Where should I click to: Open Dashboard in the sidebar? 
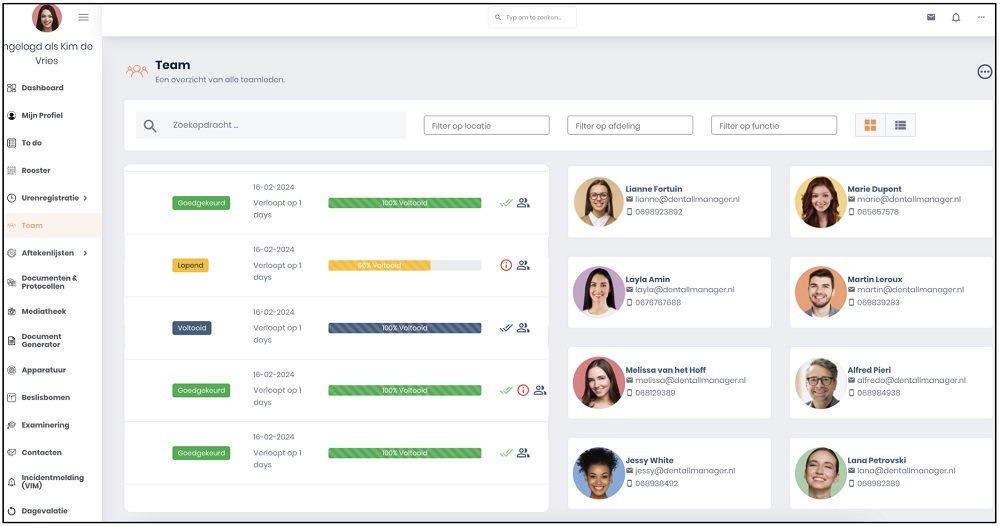[42, 88]
